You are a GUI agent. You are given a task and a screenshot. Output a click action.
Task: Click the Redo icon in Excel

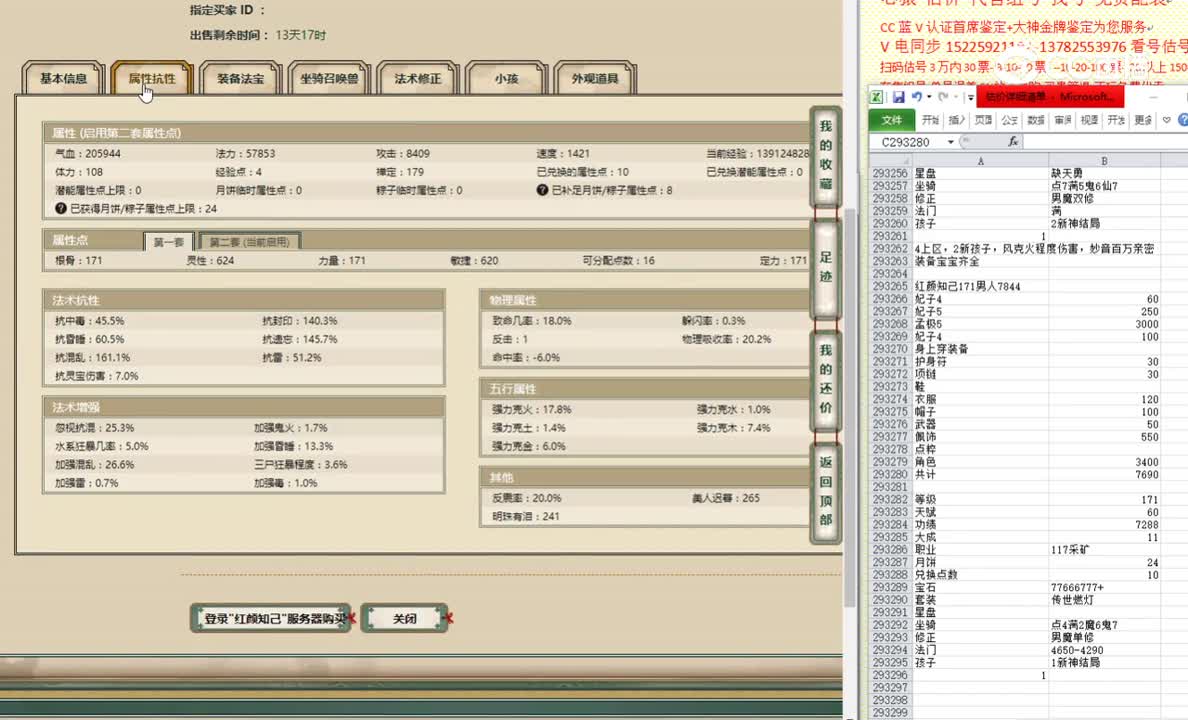point(944,97)
